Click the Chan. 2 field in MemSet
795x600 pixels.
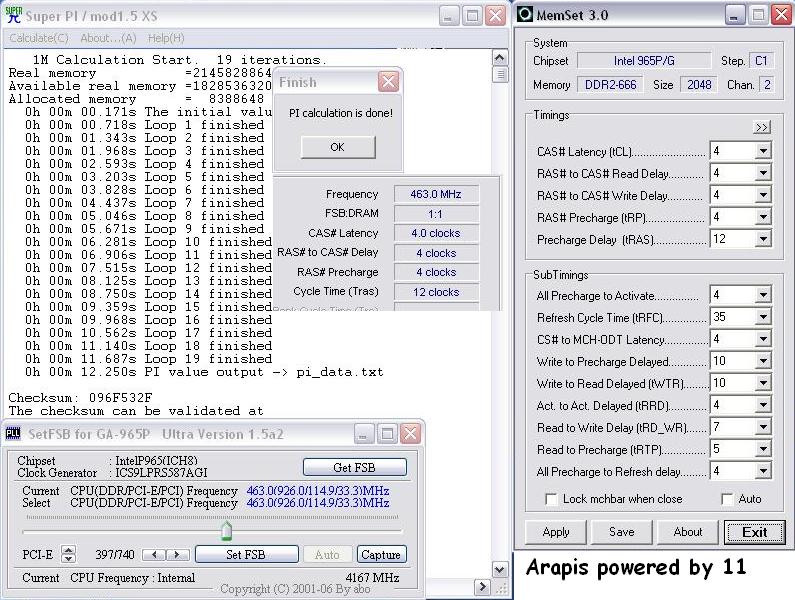pyautogui.click(x=767, y=85)
